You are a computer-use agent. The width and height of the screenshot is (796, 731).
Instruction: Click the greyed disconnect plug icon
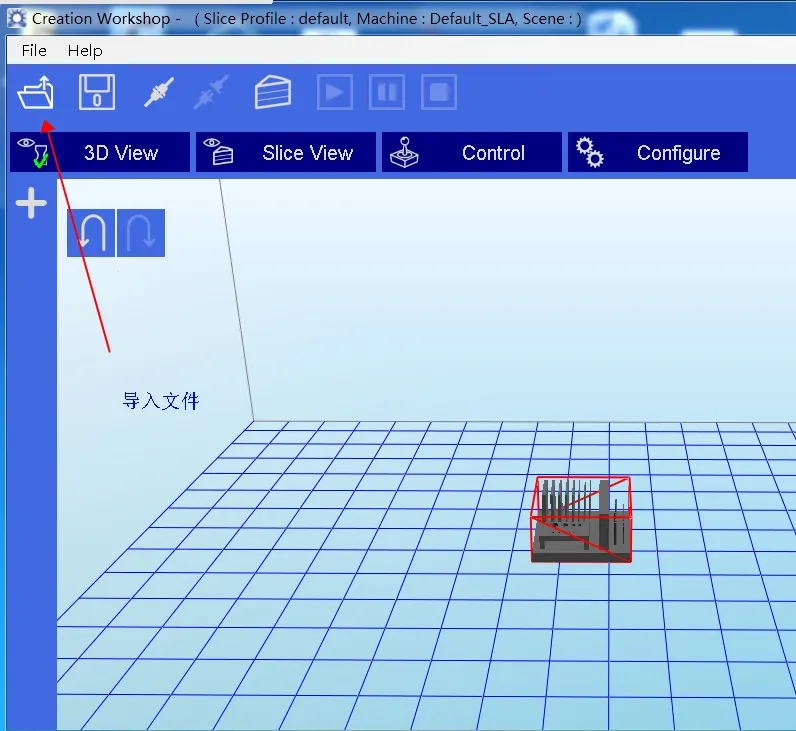coord(211,92)
